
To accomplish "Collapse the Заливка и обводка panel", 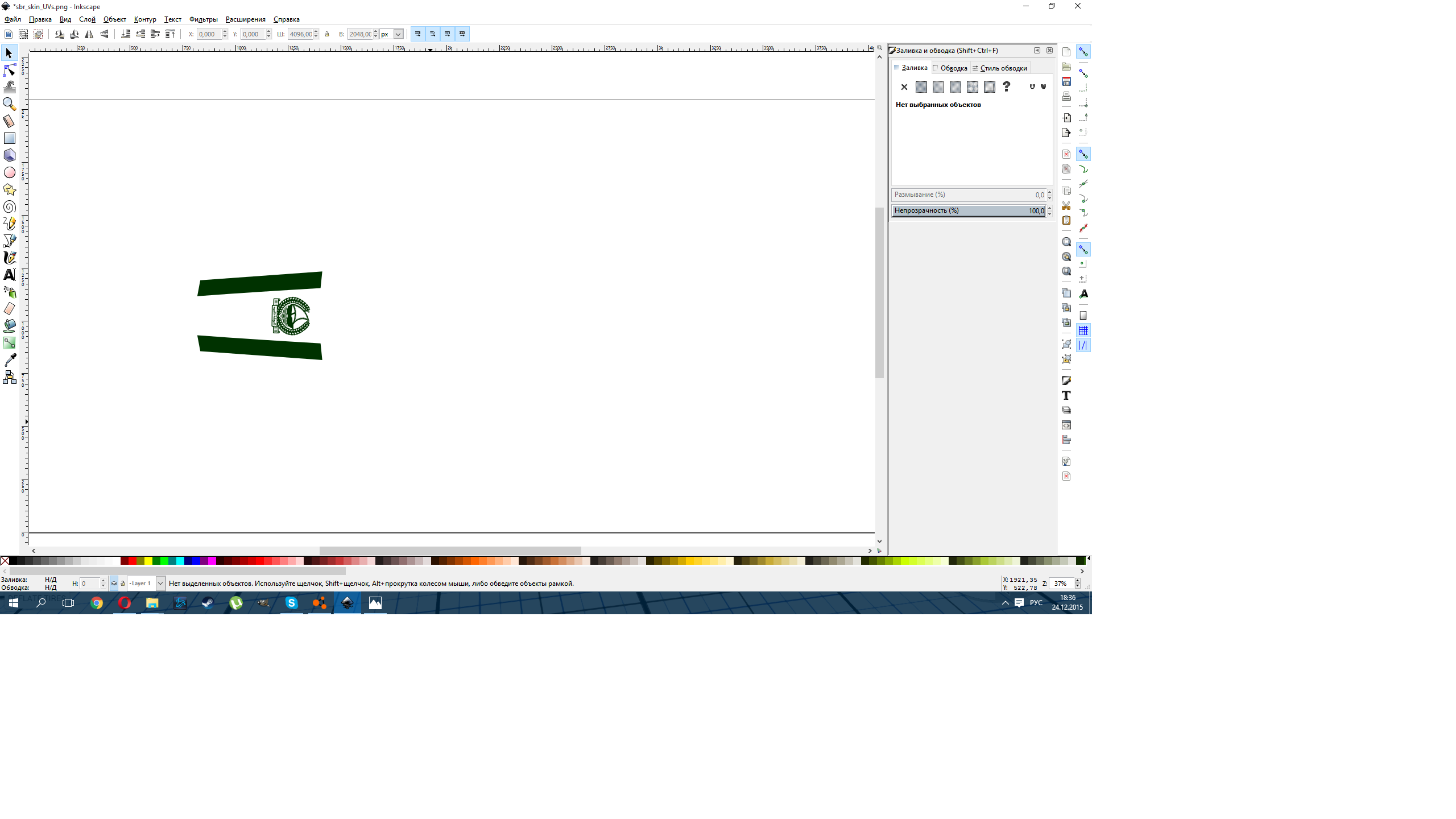I will (1037, 51).
